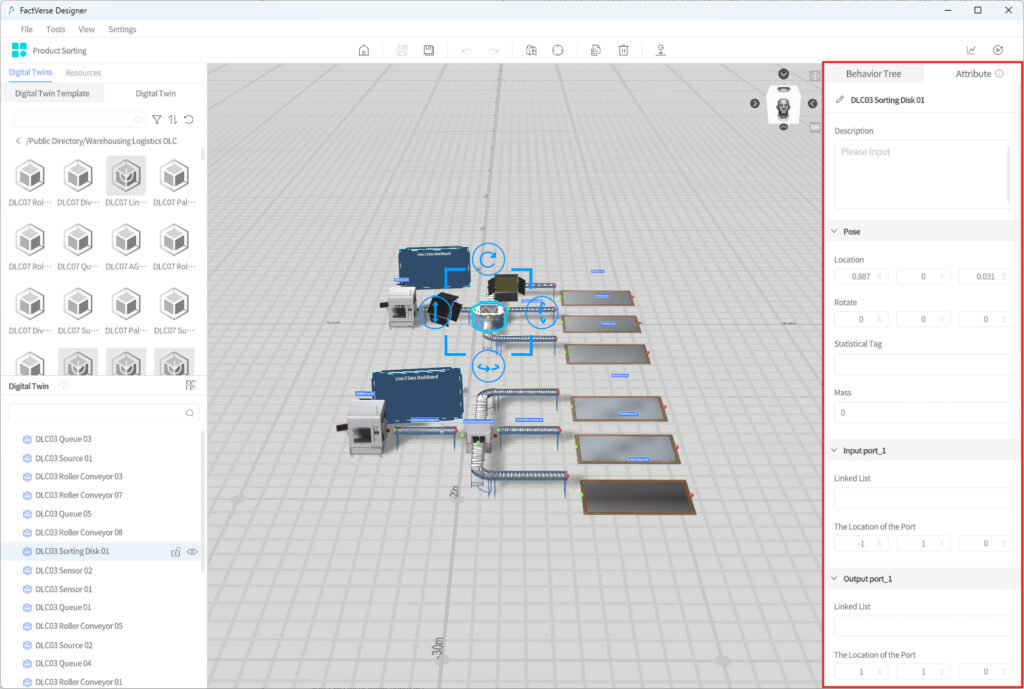
Task: Select DLC03 Roller Conveyor 07 in the list
Action: [78, 496]
